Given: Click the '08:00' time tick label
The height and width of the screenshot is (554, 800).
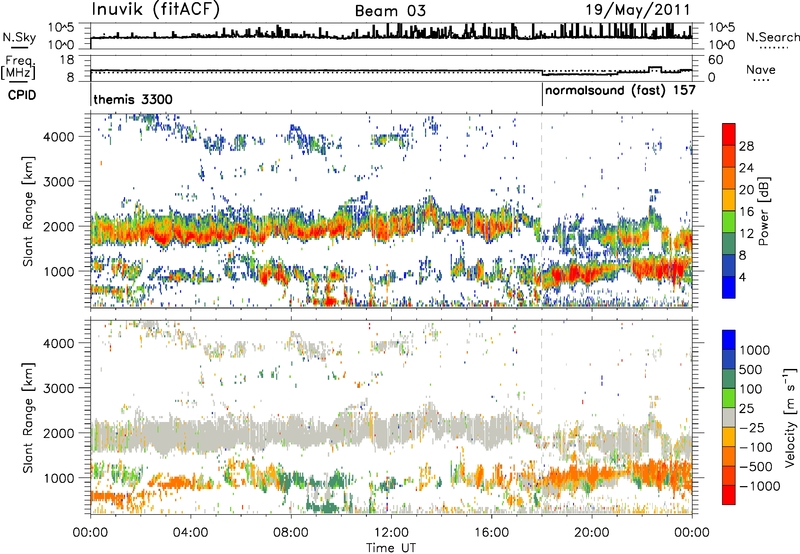Looking at the screenshot, I should pos(291,533).
